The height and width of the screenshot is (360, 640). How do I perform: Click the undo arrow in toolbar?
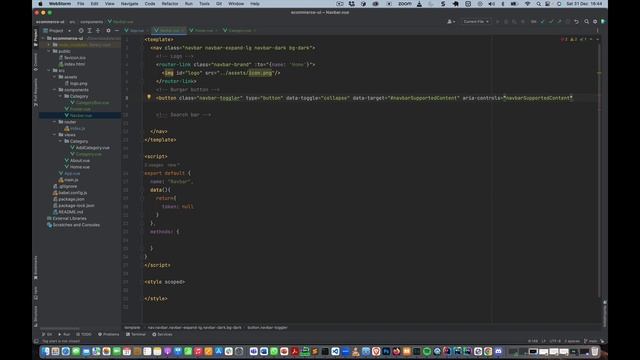[x=576, y=22]
